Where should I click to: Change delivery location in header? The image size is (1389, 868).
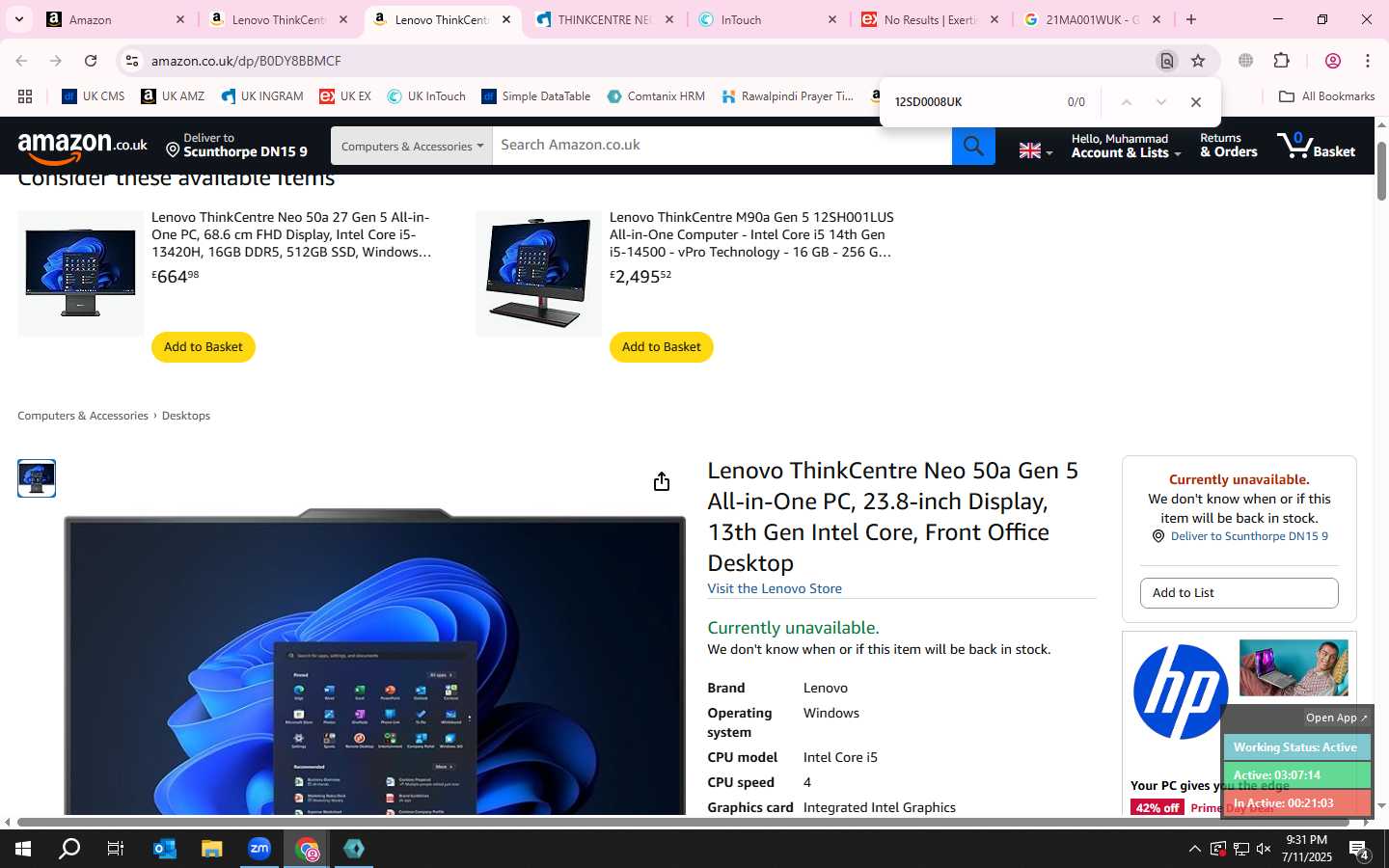point(236,146)
